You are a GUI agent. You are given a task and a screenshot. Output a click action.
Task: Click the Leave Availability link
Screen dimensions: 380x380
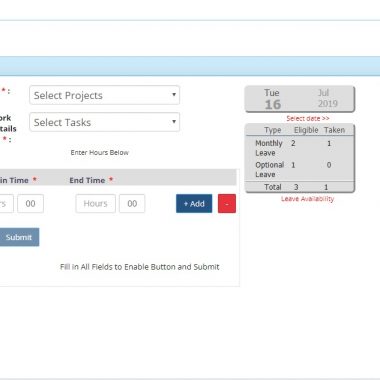coord(307,199)
